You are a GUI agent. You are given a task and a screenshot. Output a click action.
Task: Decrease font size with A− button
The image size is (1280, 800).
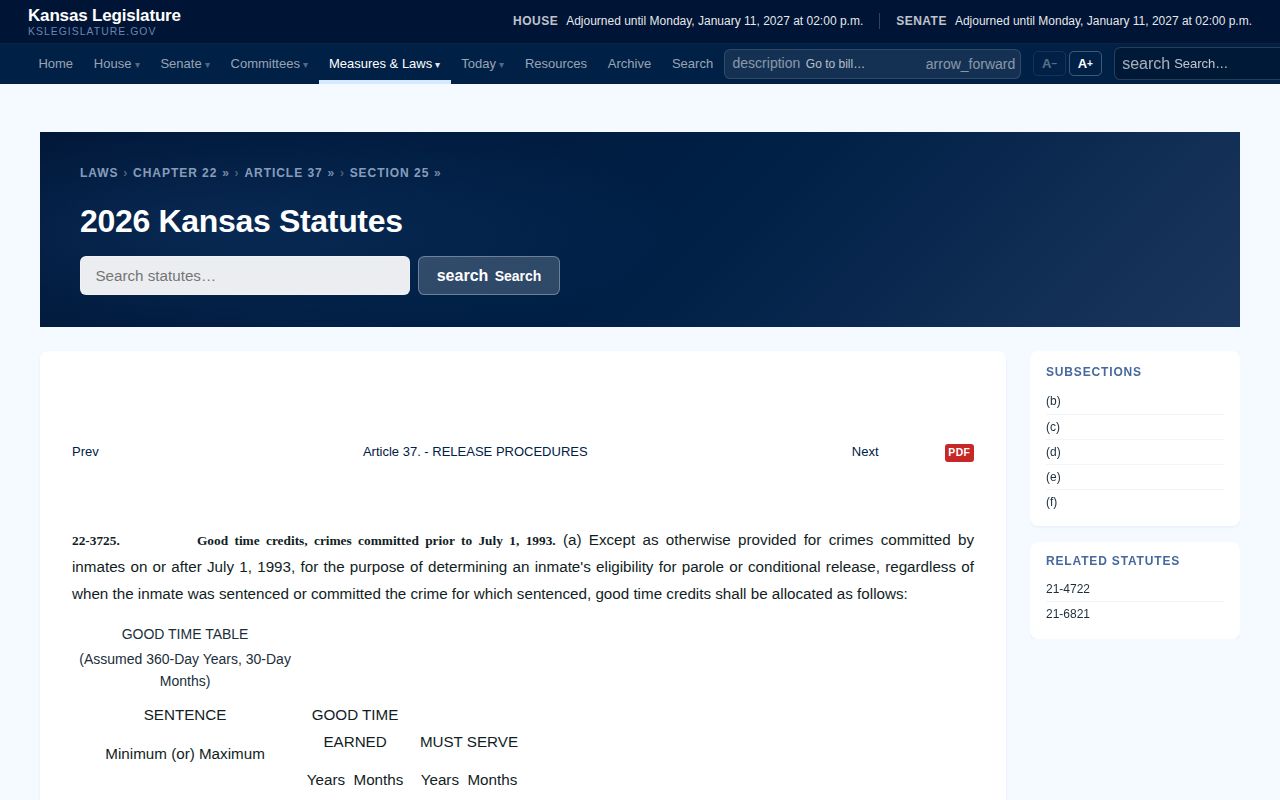click(x=1049, y=64)
